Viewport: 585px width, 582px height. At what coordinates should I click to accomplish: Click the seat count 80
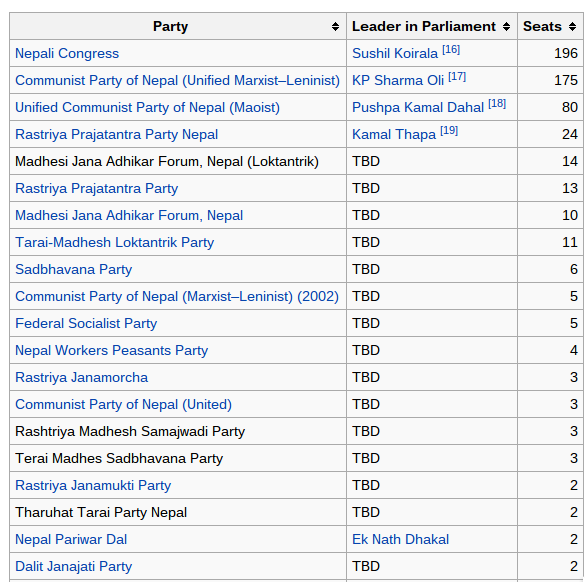(570, 107)
